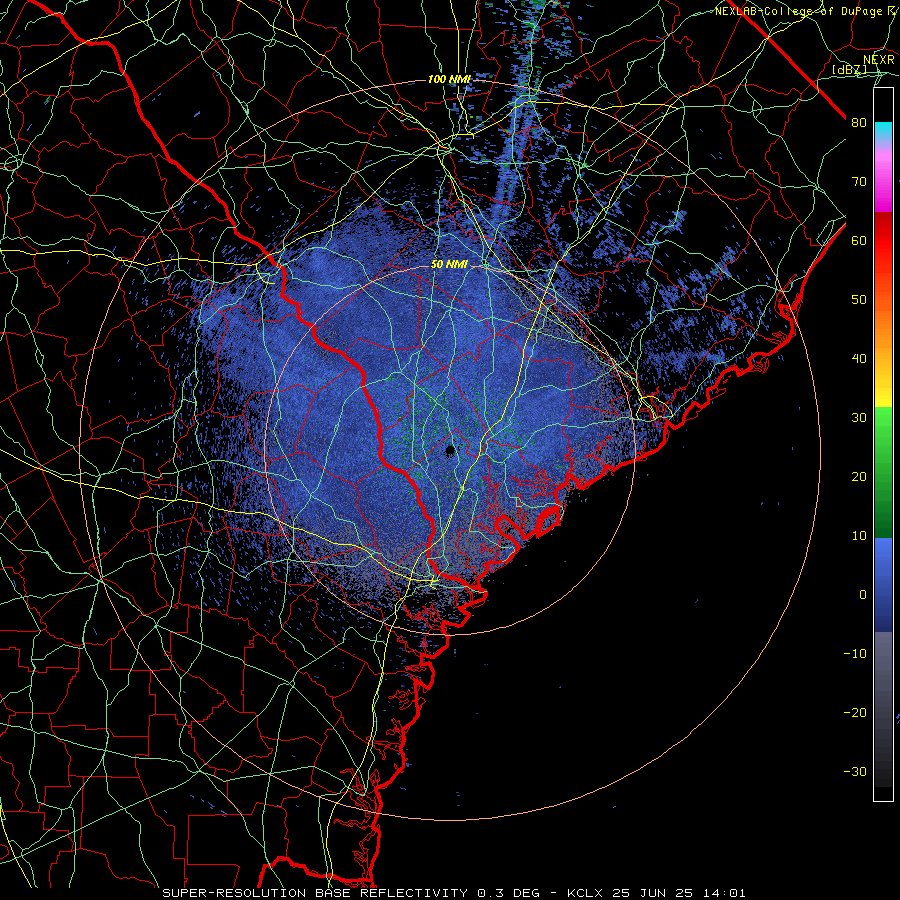Click the 40 dBZ scale value
This screenshot has height=900, width=900.
(x=859, y=359)
